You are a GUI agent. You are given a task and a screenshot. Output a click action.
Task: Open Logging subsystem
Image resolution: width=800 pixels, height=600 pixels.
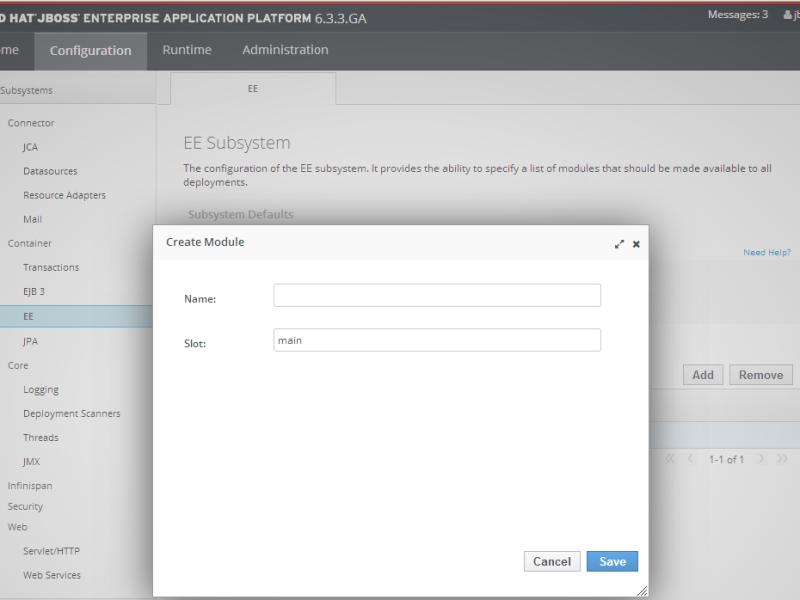(x=41, y=390)
